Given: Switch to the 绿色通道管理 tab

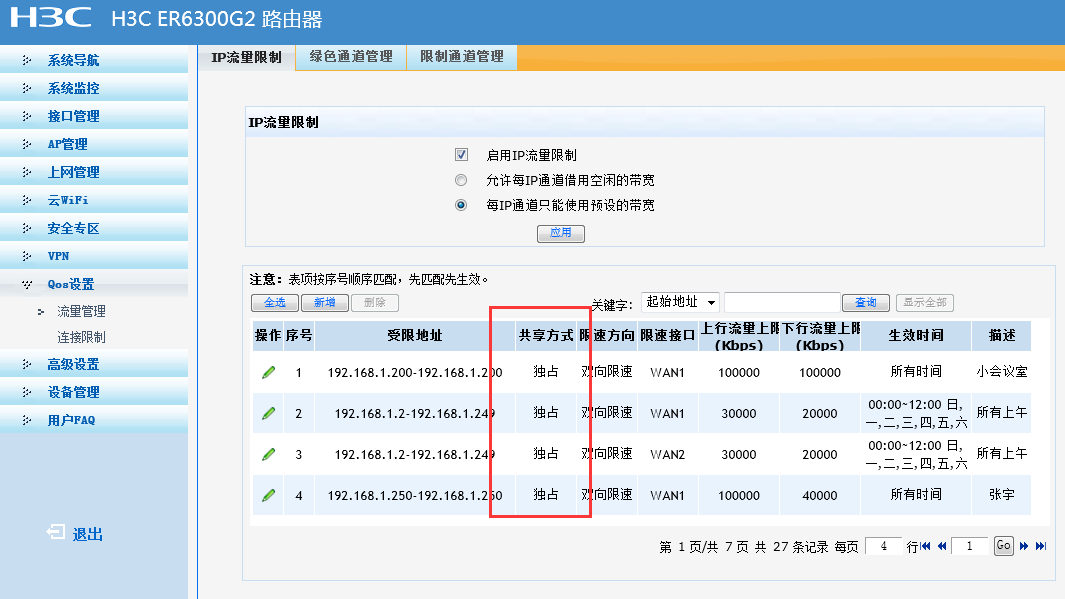Looking at the screenshot, I should point(351,57).
